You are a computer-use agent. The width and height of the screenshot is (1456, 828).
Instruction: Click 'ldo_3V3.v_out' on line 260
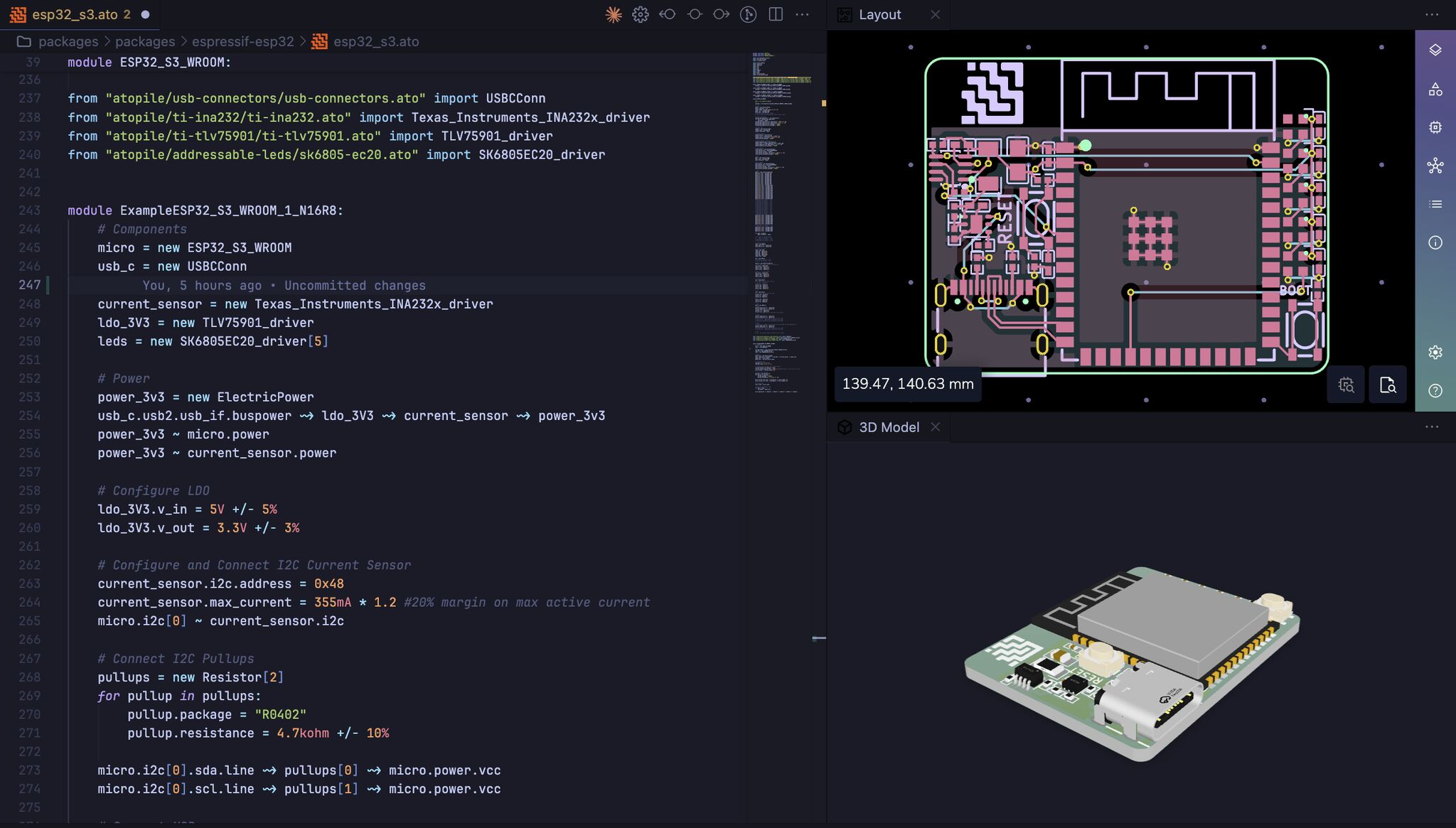pyautogui.click(x=146, y=528)
